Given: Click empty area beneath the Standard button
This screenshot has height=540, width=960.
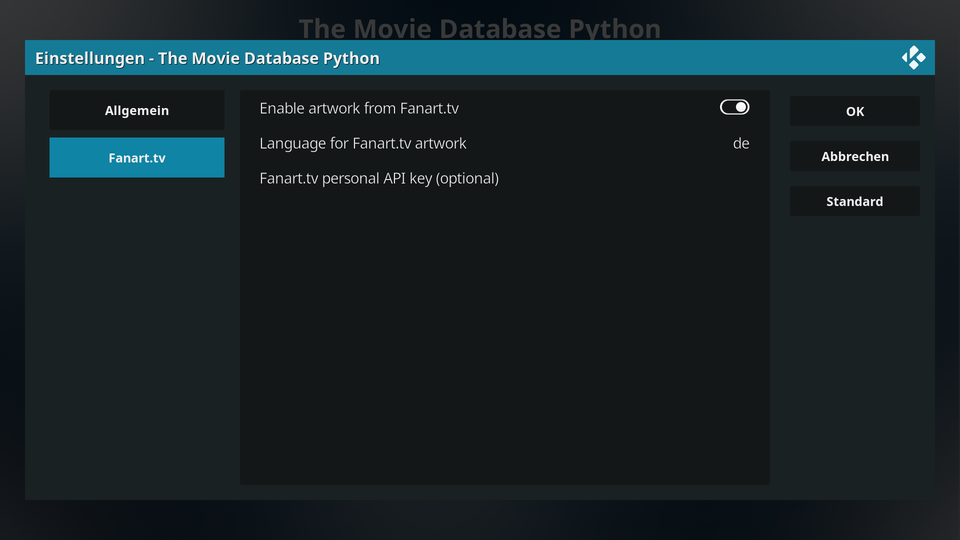Looking at the screenshot, I should coord(855,355).
